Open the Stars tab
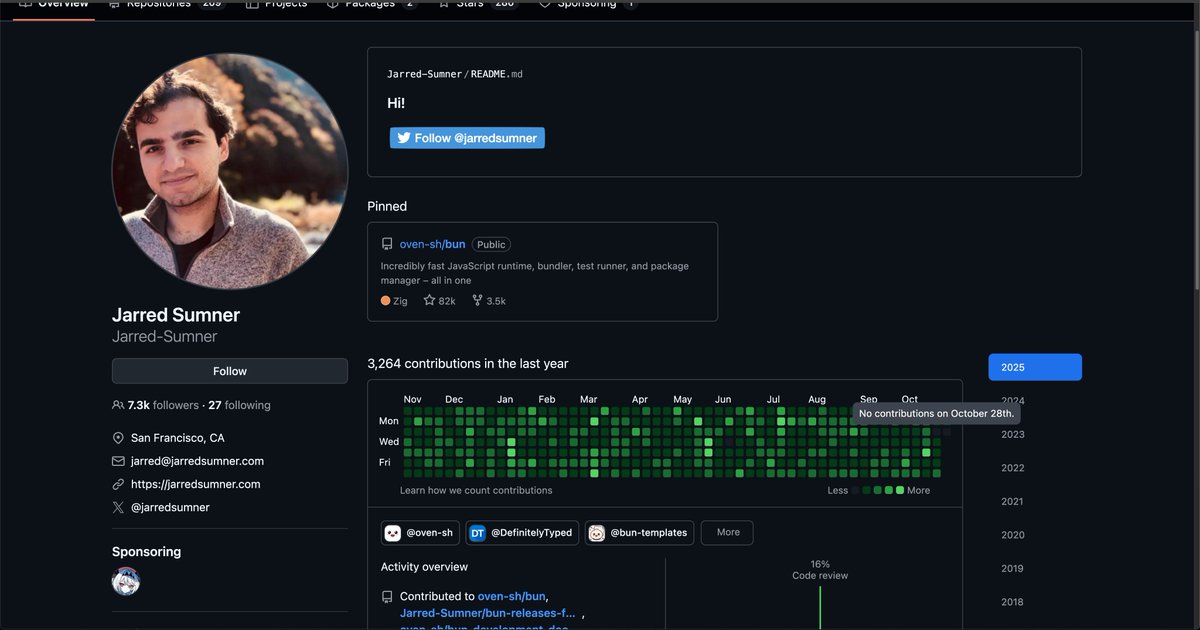 pyautogui.click(x=478, y=4)
